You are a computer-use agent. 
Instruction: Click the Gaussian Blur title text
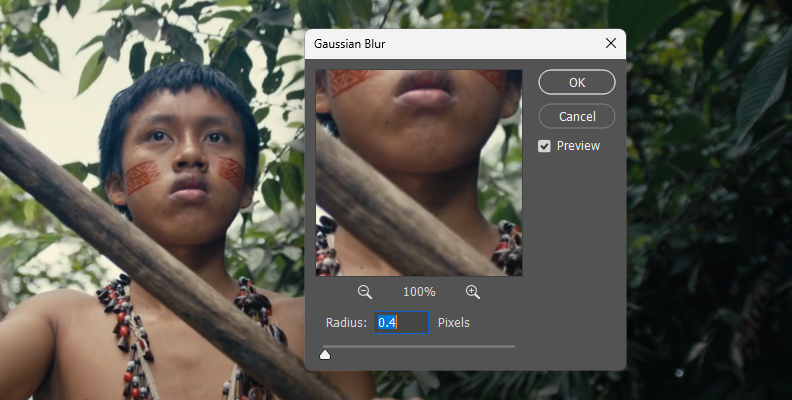click(x=350, y=44)
